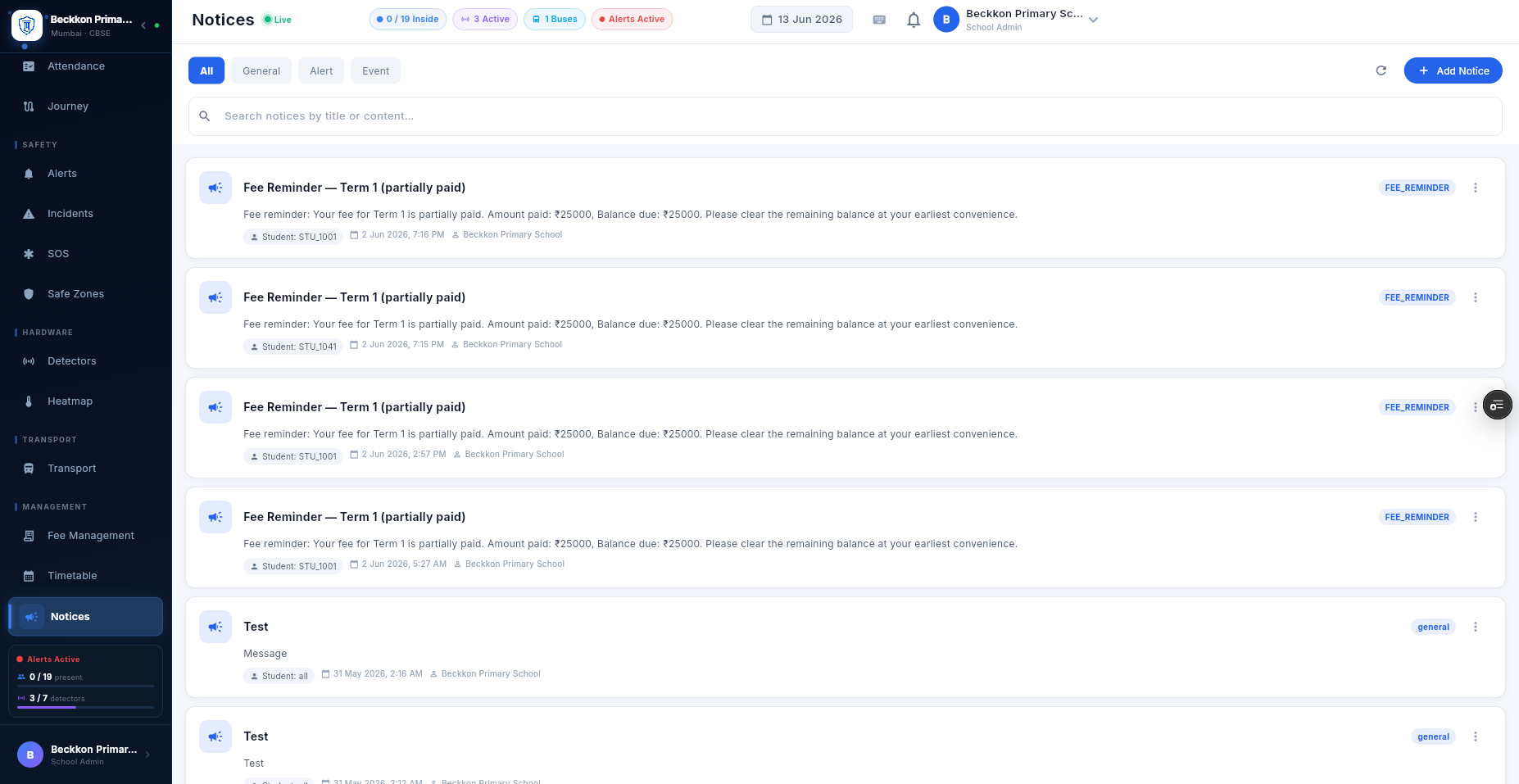The height and width of the screenshot is (784, 1519).
Task: Collapse the sidebar with the chevron
Action: [143, 25]
